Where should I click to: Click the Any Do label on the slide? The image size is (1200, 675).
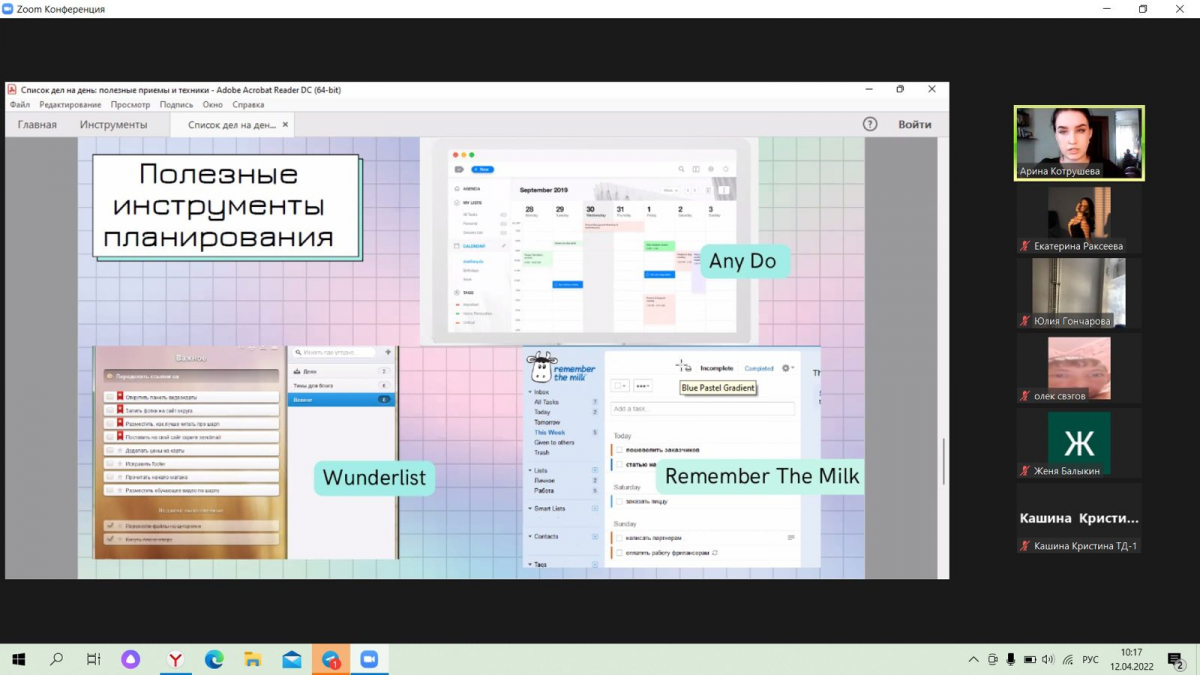click(743, 262)
